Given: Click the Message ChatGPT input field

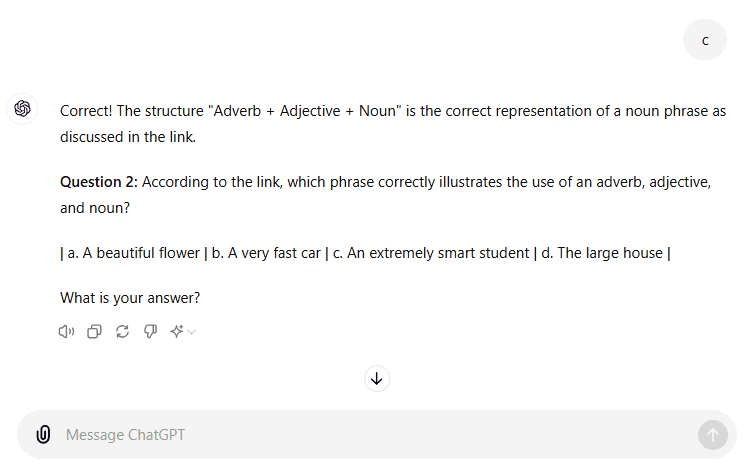Looking at the screenshot, I should [x=376, y=434].
